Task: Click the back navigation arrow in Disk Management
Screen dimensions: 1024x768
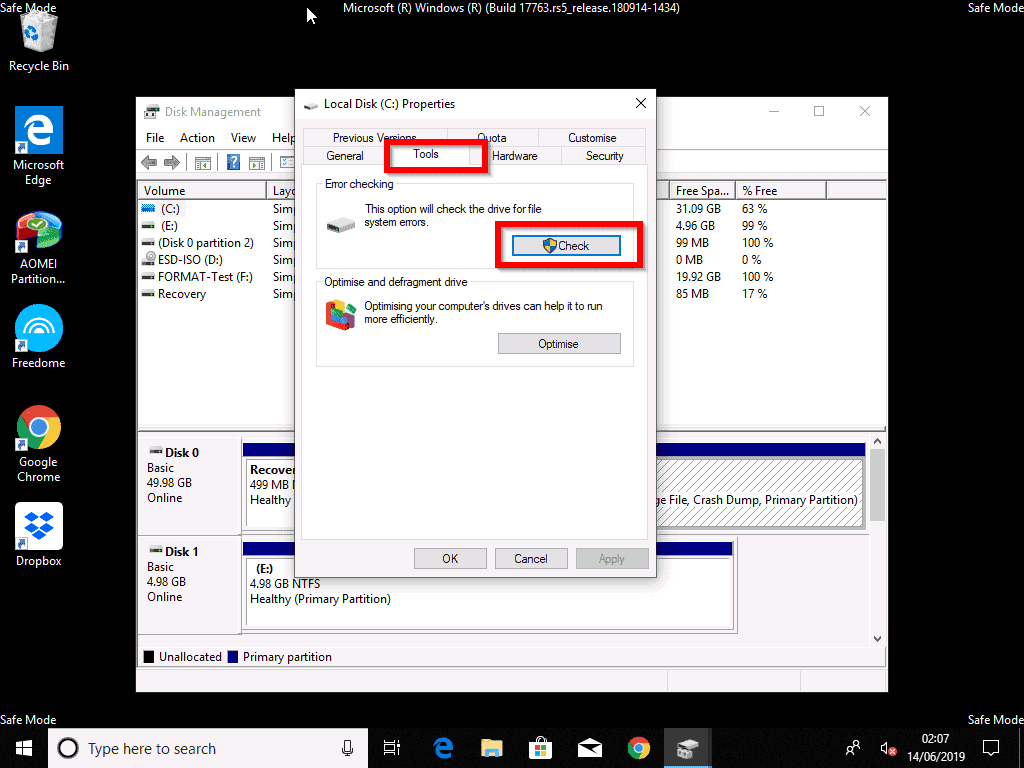Action: coord(149,162)
